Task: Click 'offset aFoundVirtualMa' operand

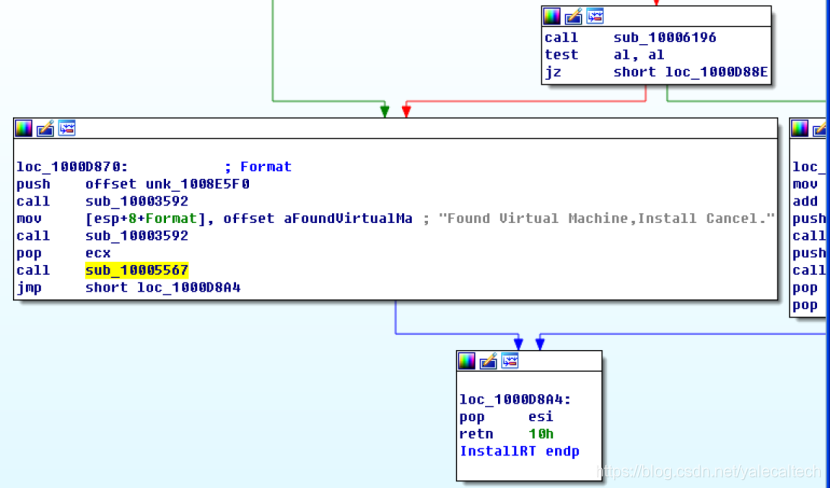Action: (318, 219)
